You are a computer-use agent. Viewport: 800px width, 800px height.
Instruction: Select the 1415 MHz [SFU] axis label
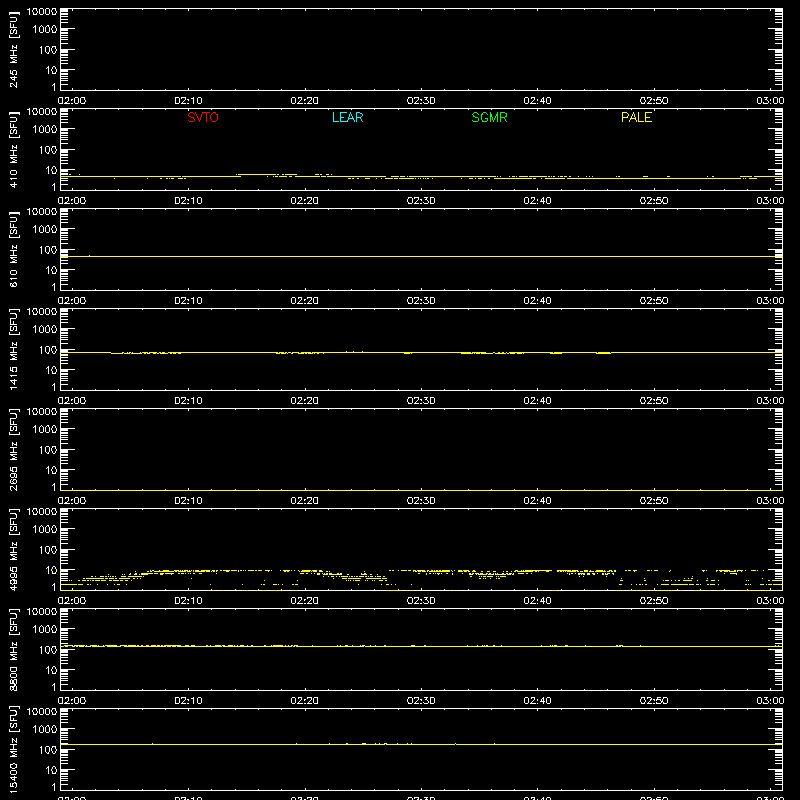click(x=13, y=350)
